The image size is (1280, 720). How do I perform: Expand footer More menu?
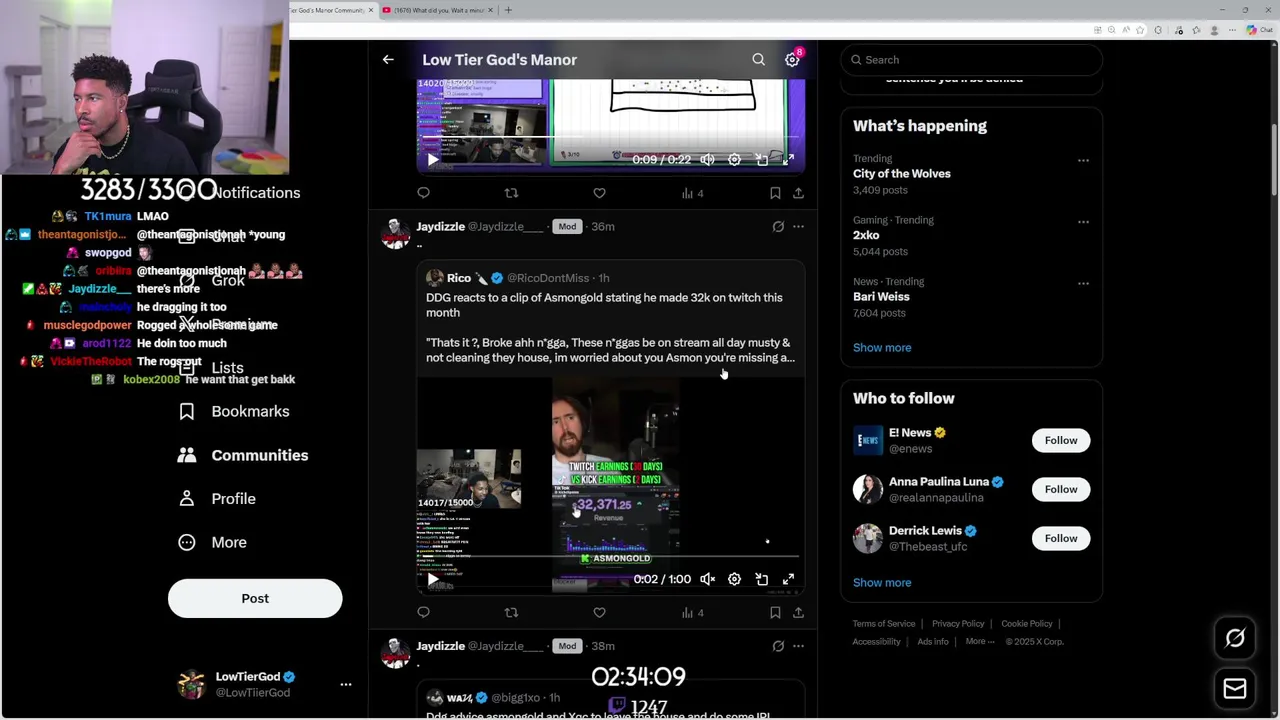coord(980,642)
